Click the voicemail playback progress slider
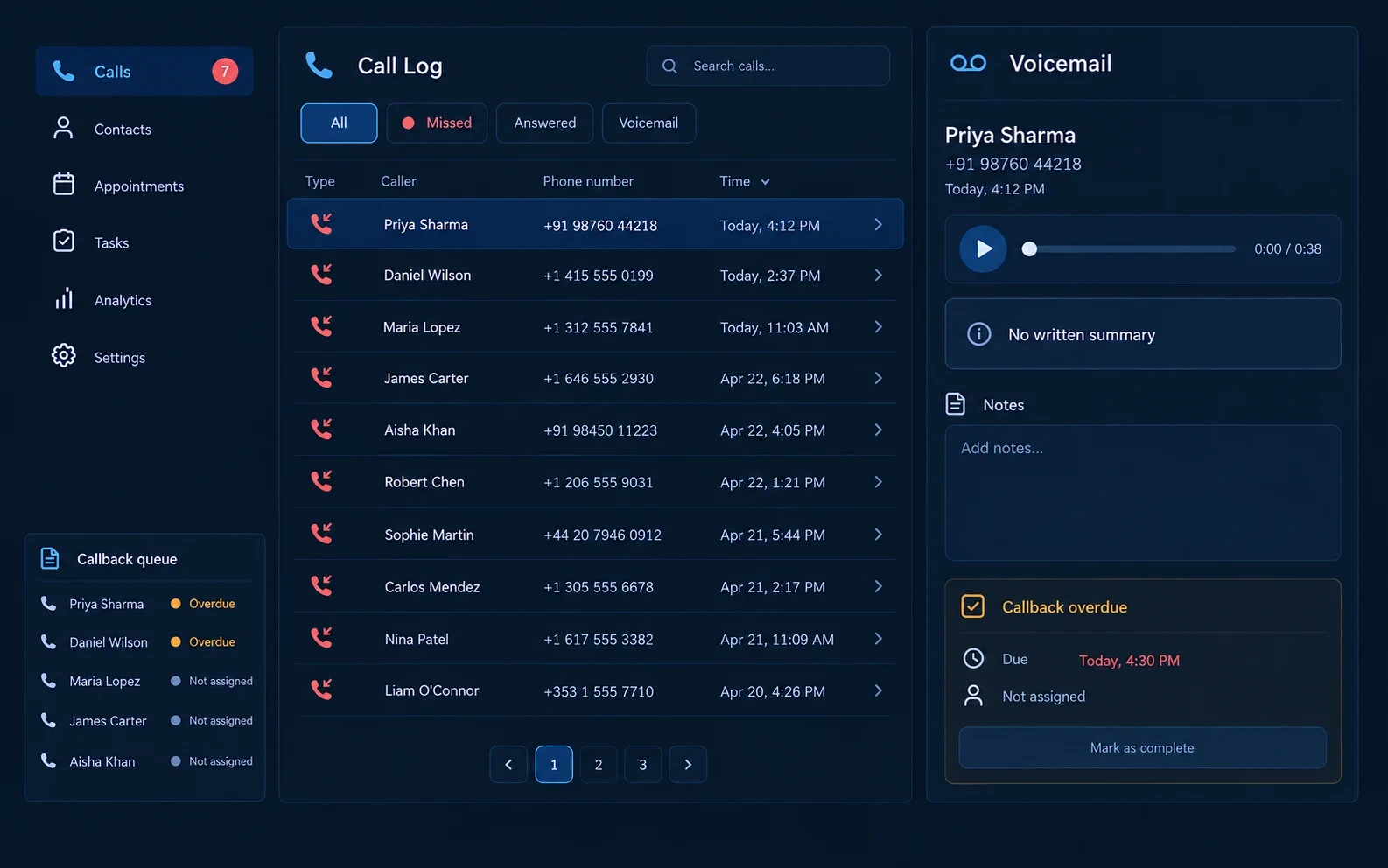 1129,248
